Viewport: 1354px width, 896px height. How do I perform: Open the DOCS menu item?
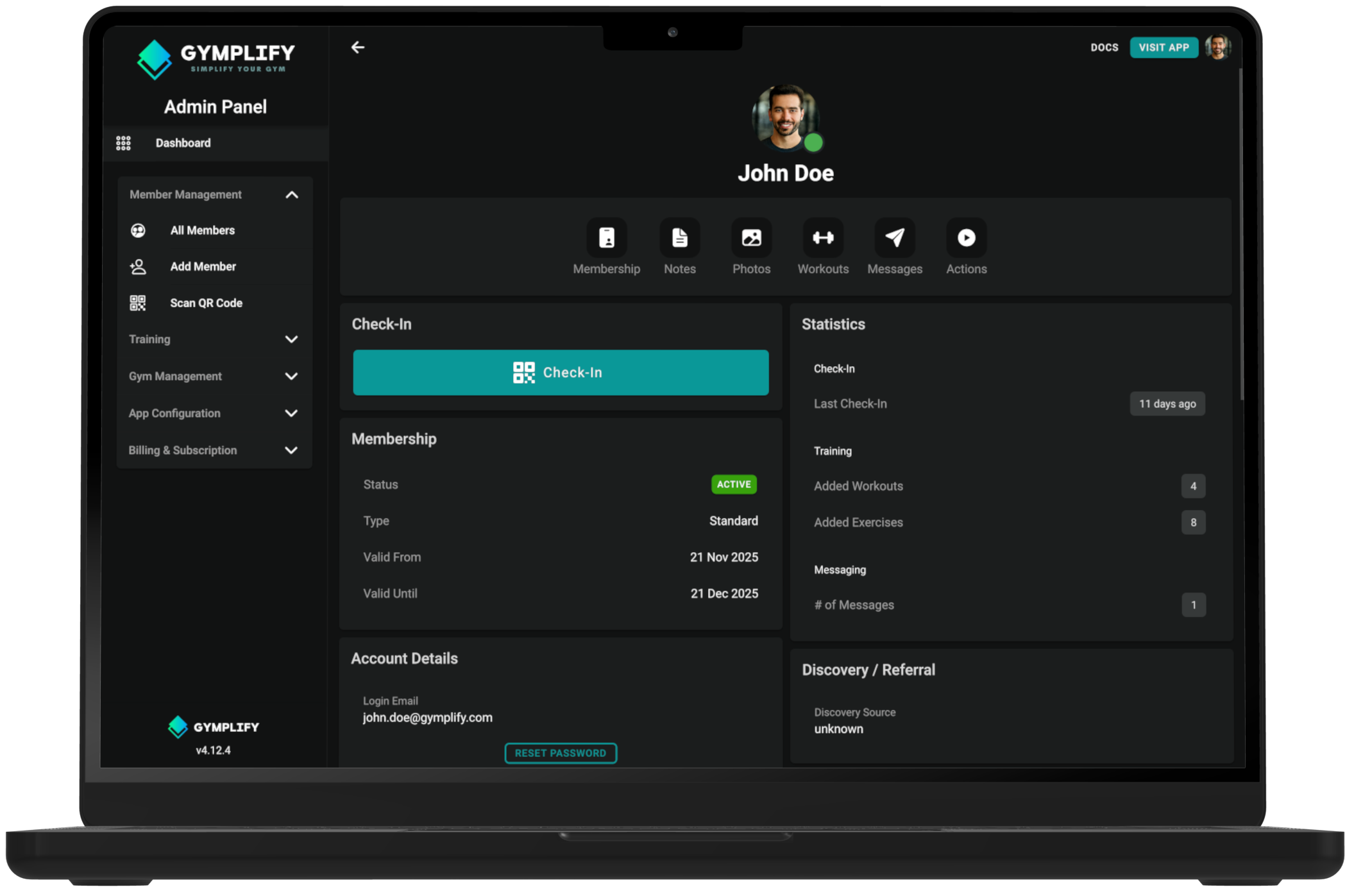tap(1104, 47)
